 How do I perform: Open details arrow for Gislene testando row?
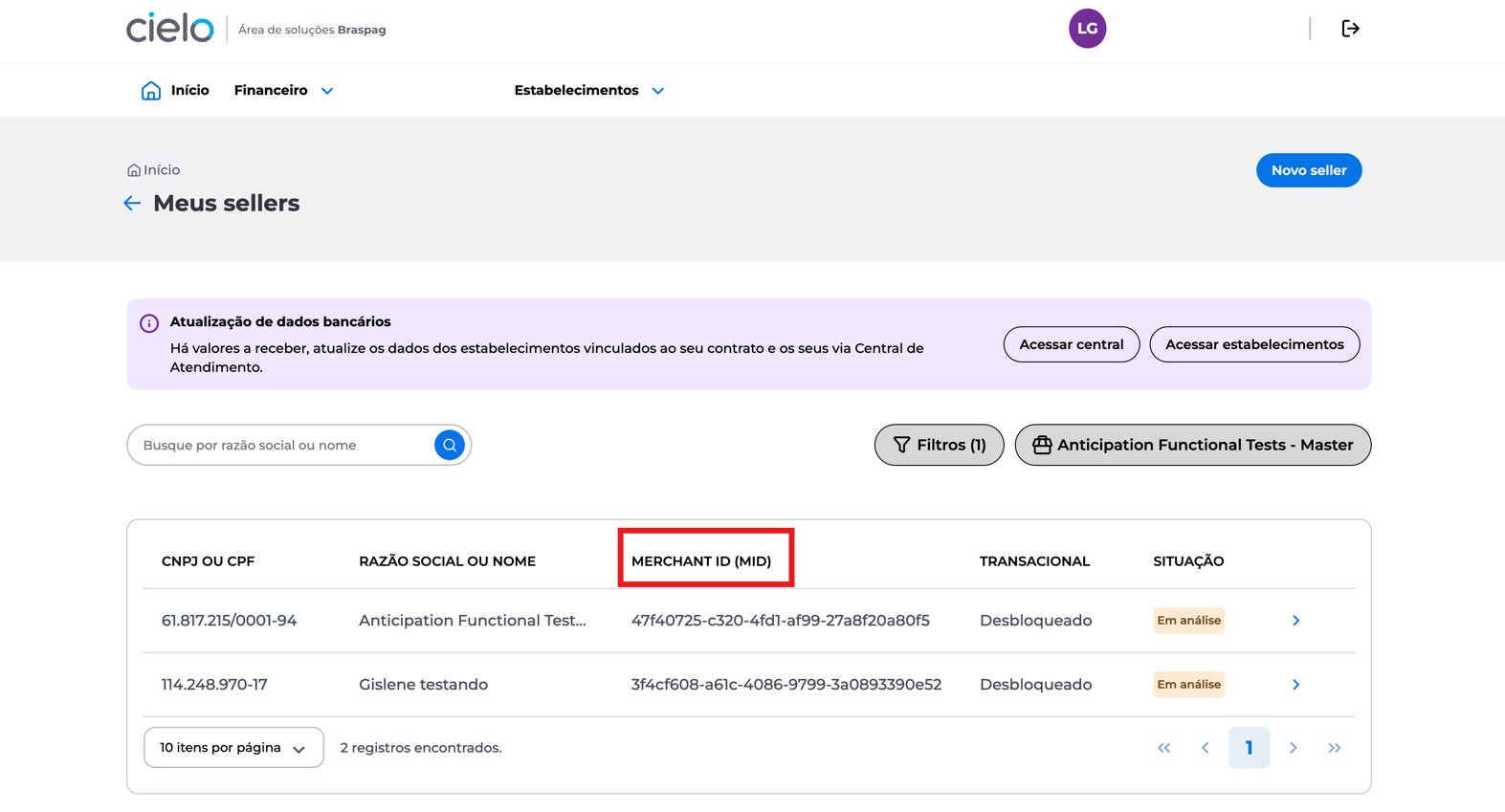[1295, 685]
